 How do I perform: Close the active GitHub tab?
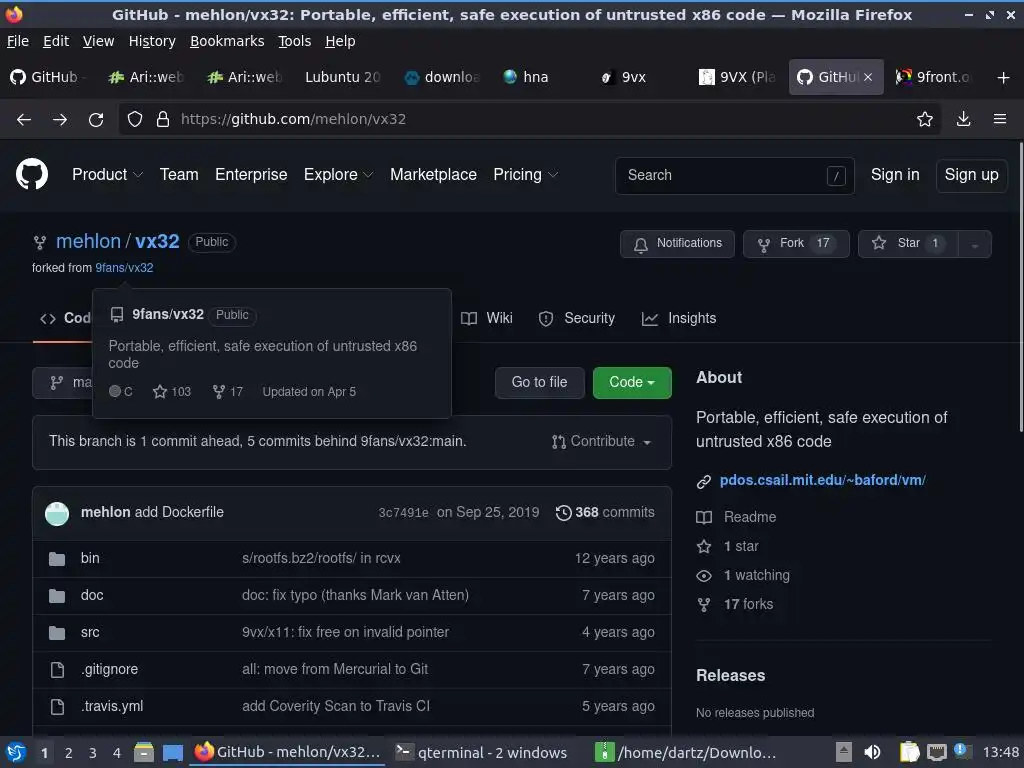pos(868,77)
